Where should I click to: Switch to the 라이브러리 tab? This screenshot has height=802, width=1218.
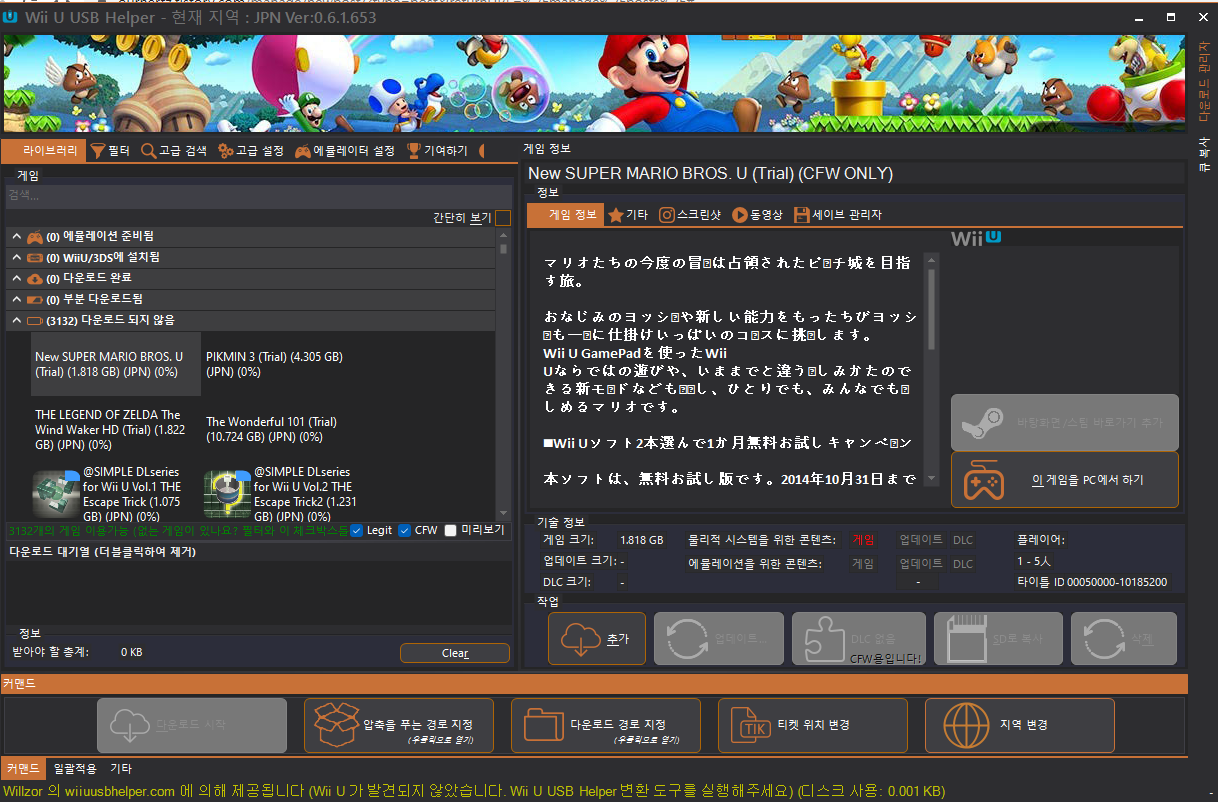tap(43, 151)
